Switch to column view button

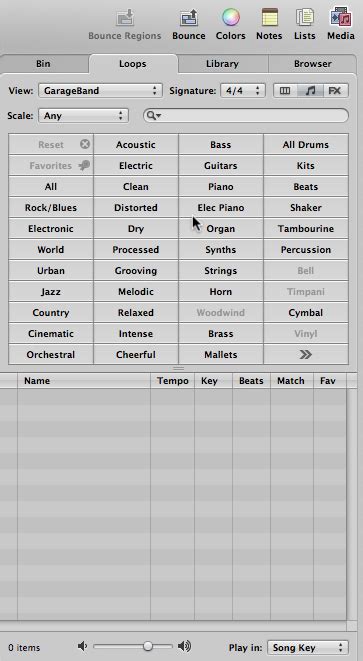pos(285,91)
